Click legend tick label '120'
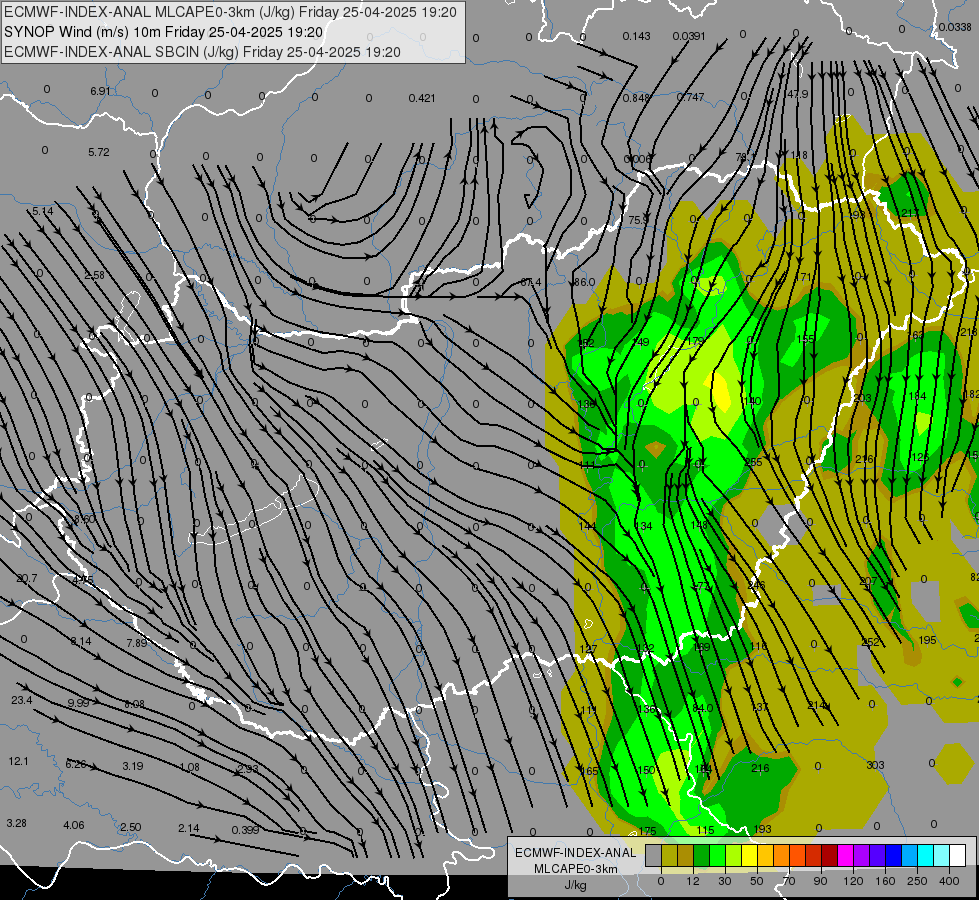Screen dimensions: 979x900 click(x=853, y=881)
